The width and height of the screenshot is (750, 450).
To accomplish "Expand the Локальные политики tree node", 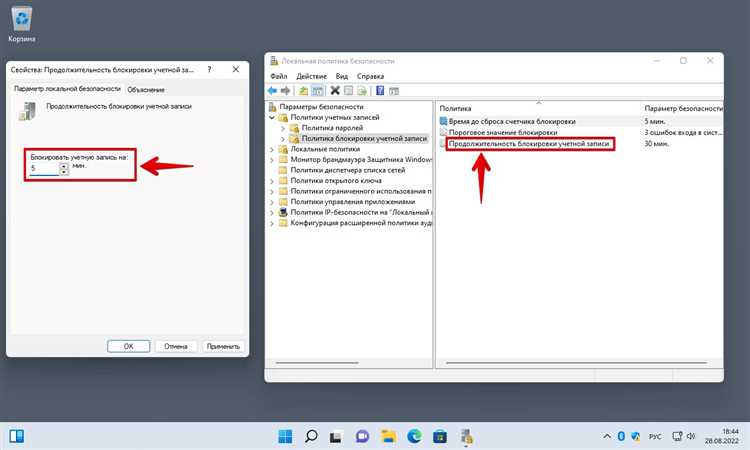I will click(x=272, y=149).
